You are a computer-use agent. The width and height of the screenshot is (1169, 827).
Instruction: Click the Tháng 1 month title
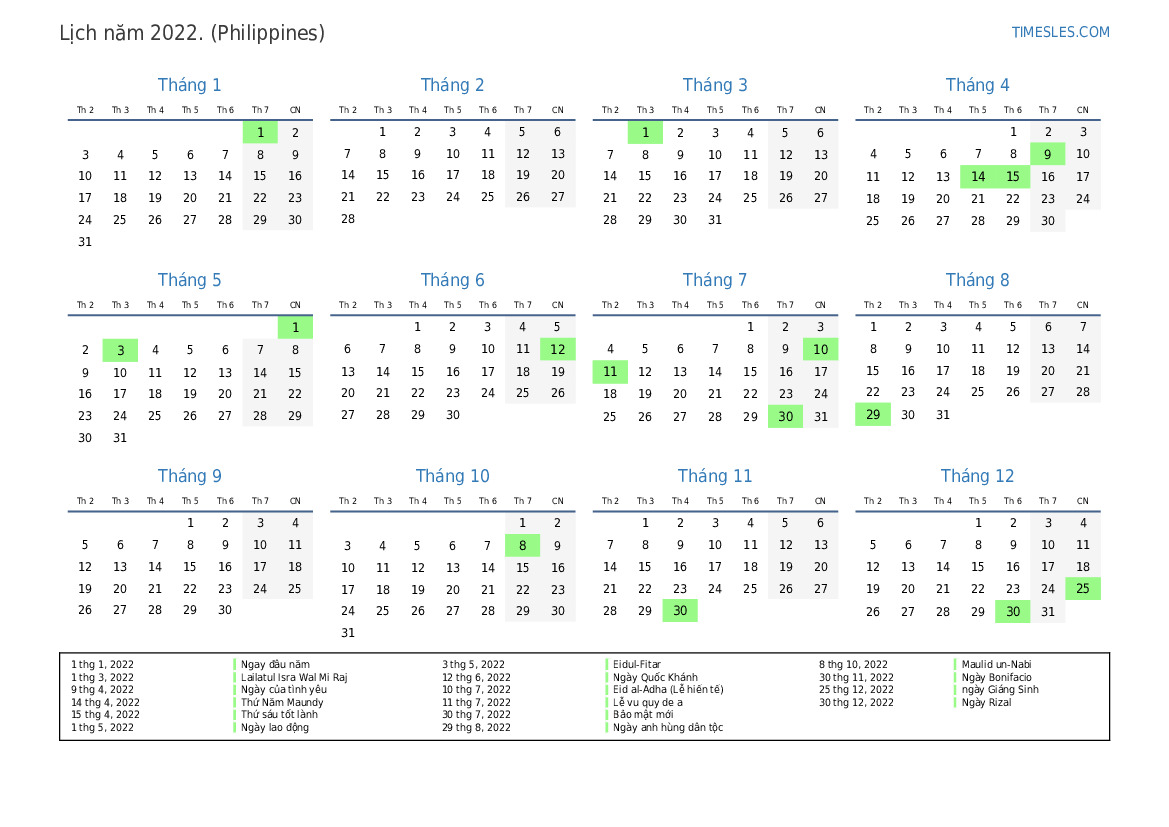(x=190, y=85)
